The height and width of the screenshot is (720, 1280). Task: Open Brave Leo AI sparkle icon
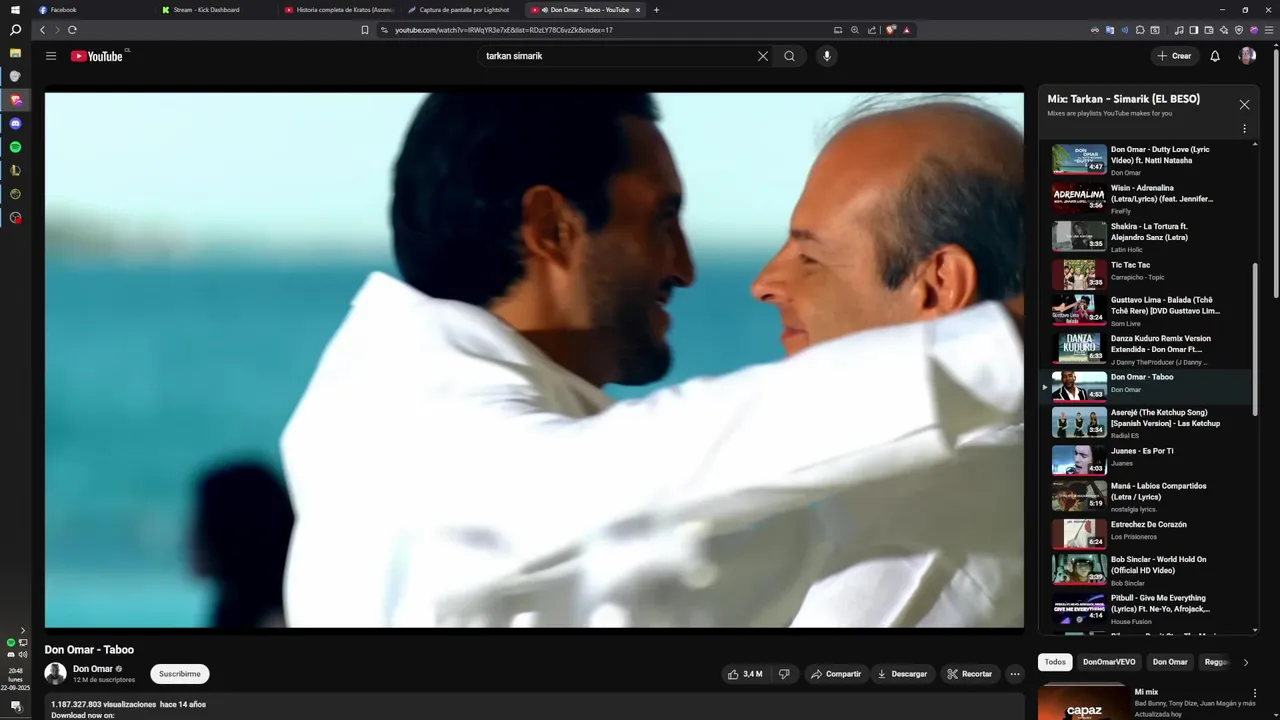[1224, 30]
